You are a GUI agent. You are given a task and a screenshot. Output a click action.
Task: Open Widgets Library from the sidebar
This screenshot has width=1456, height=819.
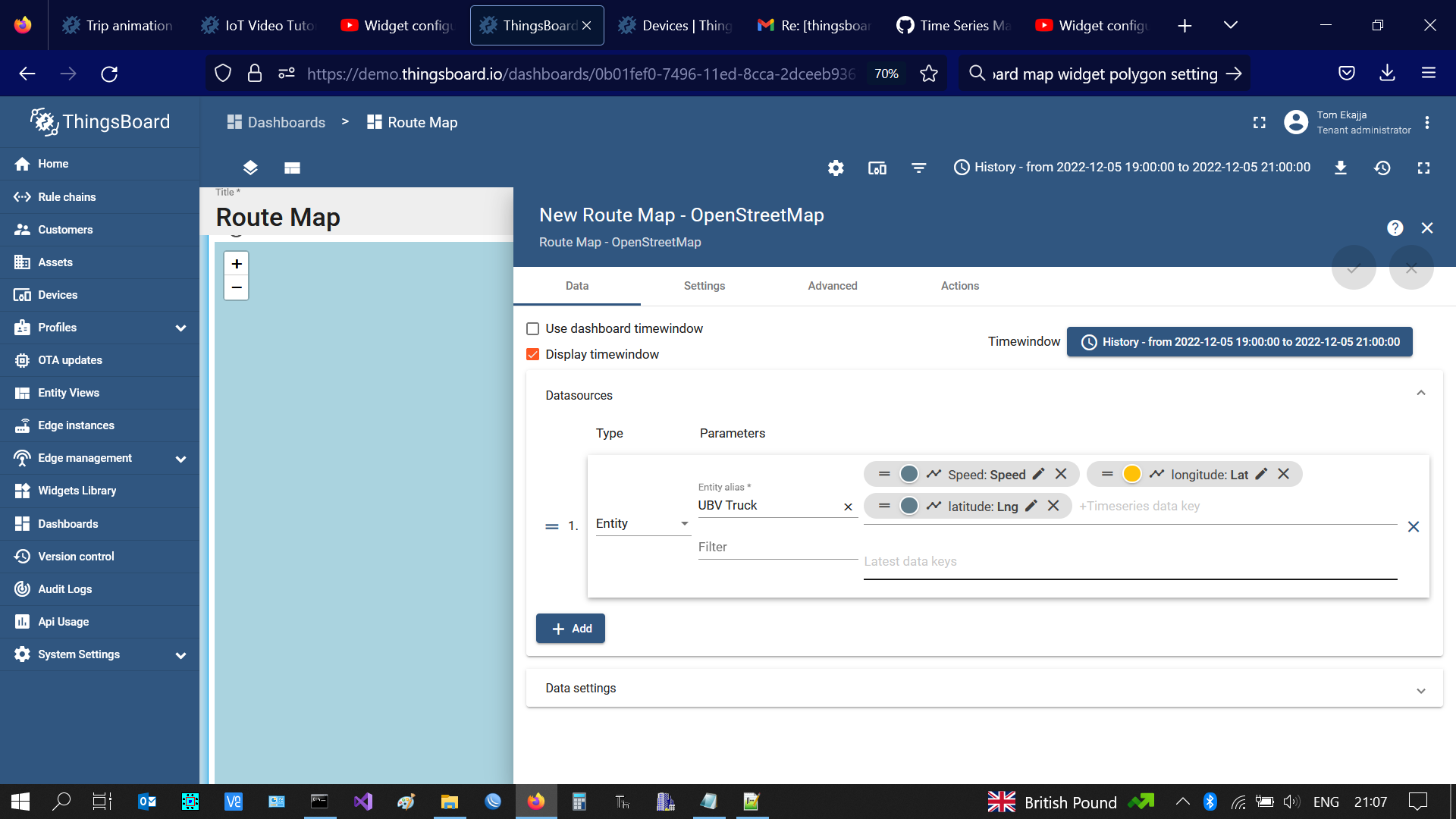point(76,491)
